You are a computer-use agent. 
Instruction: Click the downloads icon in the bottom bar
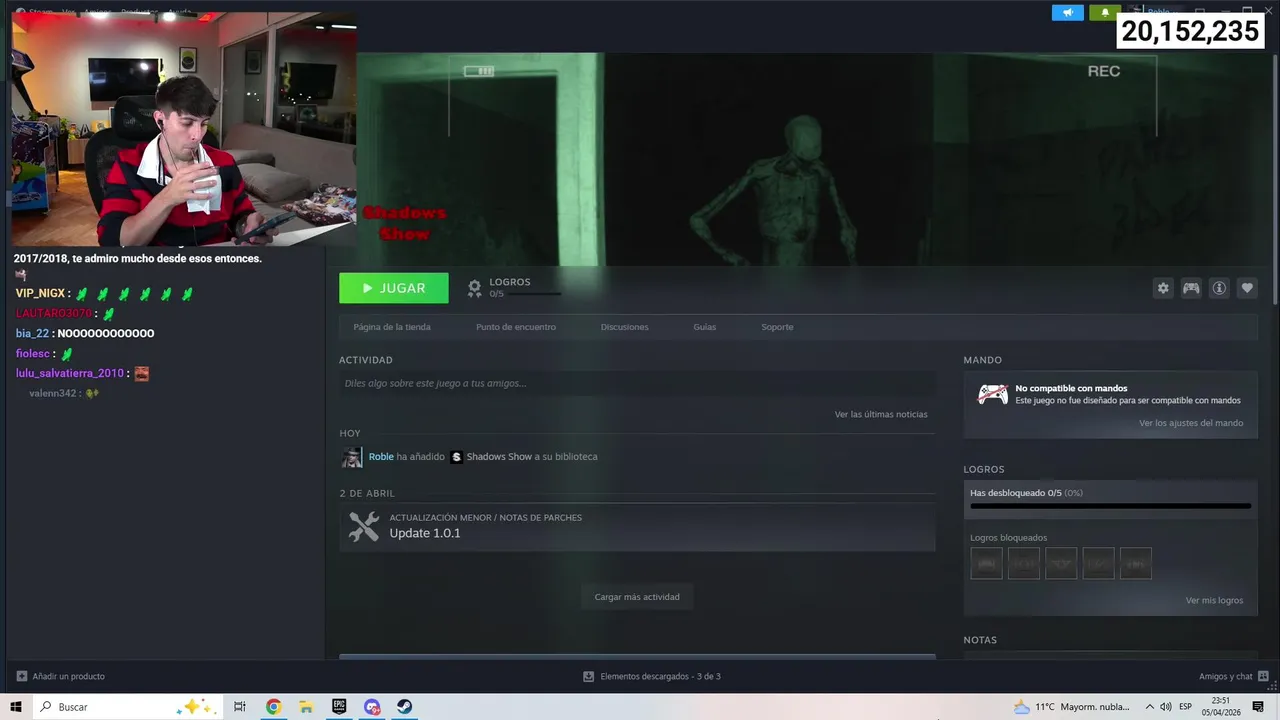point(589,677)
